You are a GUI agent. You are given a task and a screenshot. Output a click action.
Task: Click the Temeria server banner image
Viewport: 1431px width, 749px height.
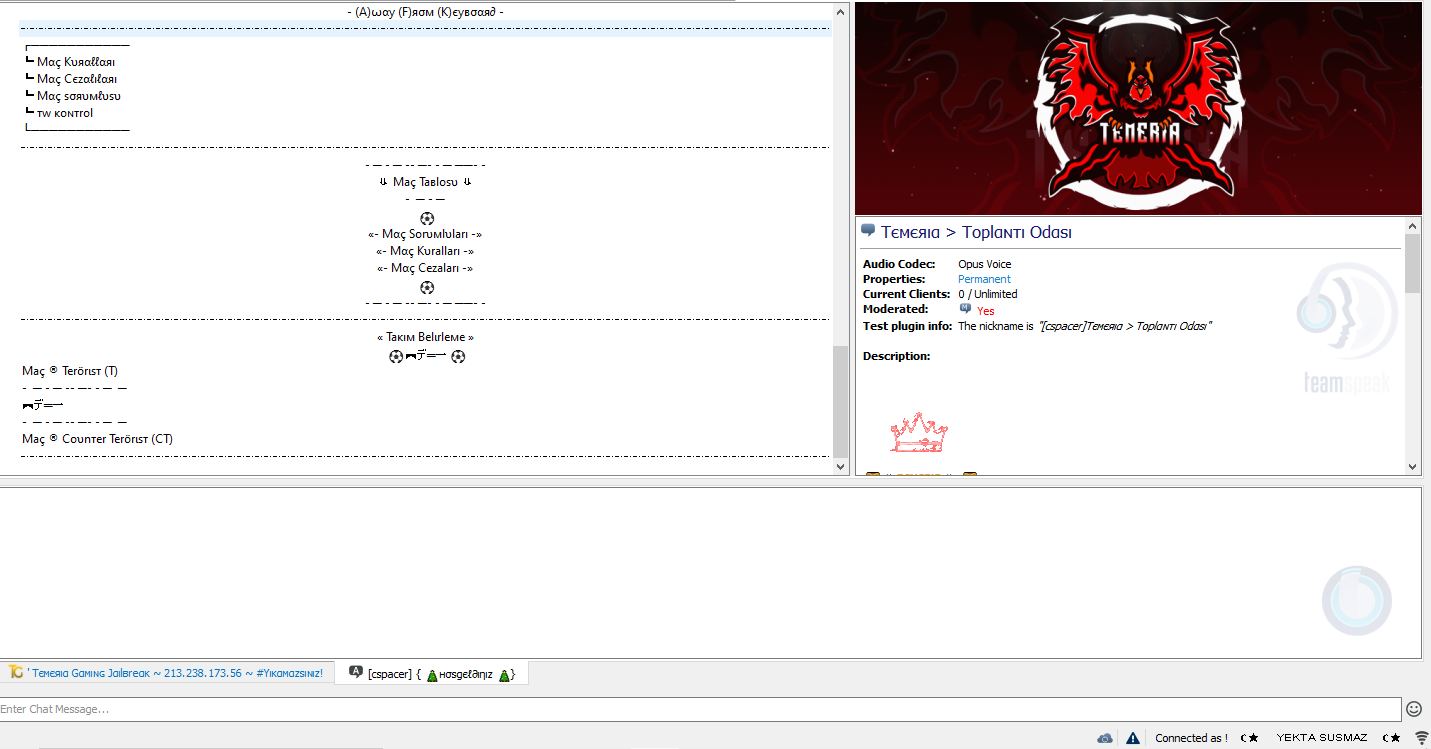pyautogui.click(x=1138, y=108)
